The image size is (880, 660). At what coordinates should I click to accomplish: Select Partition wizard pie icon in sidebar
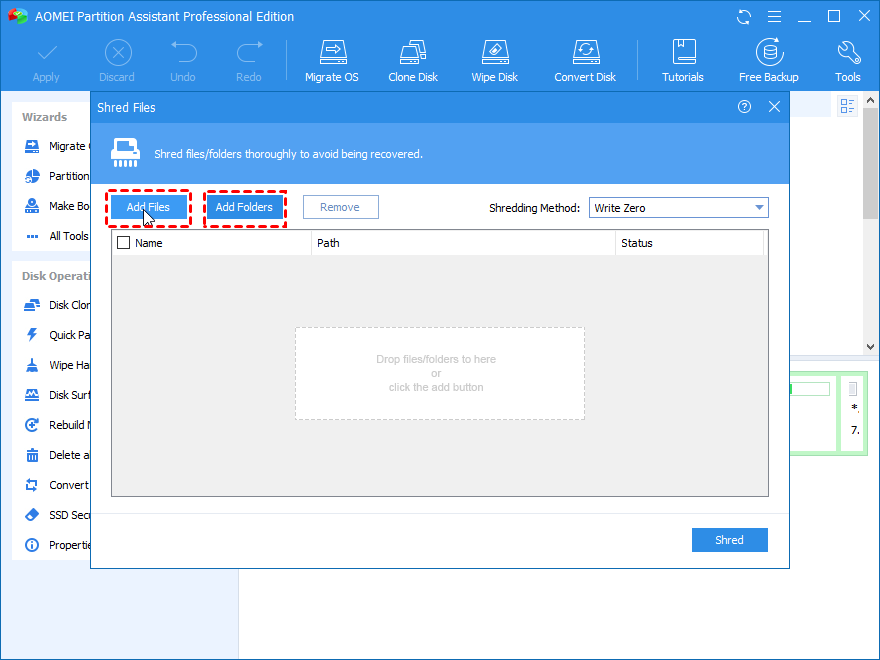32,176
